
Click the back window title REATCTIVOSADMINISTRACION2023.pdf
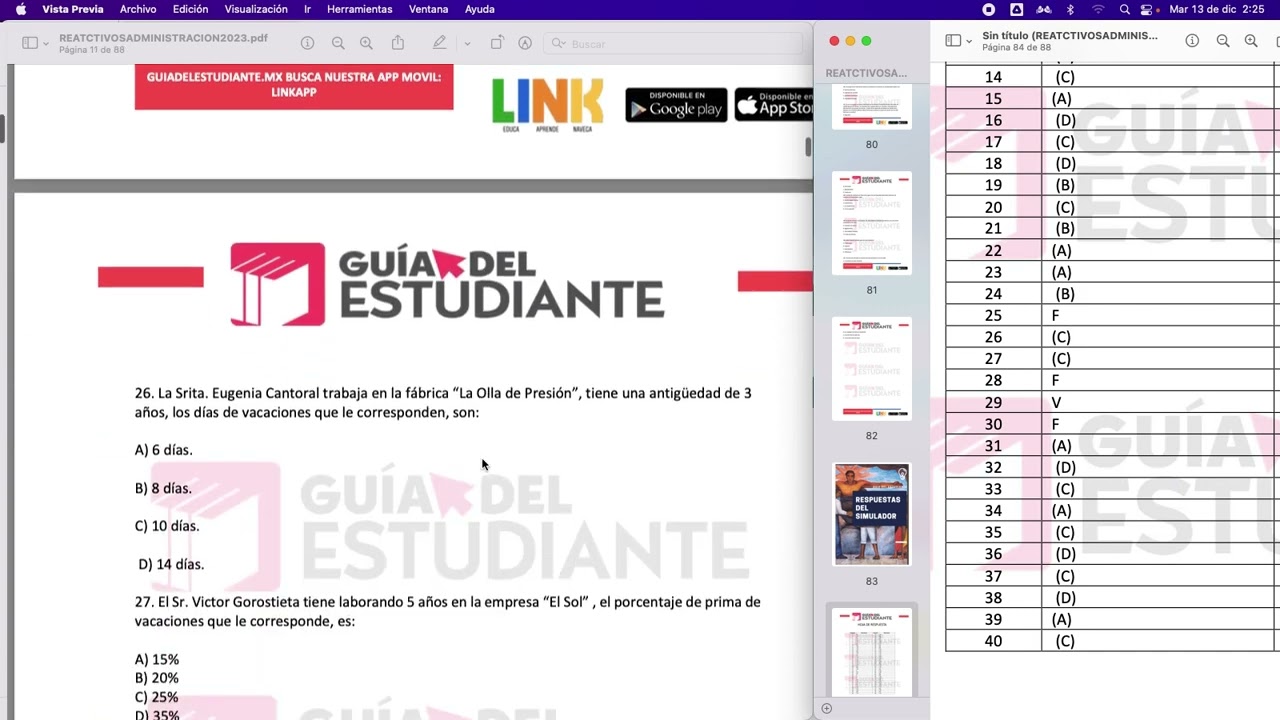(x=163, y=38)
